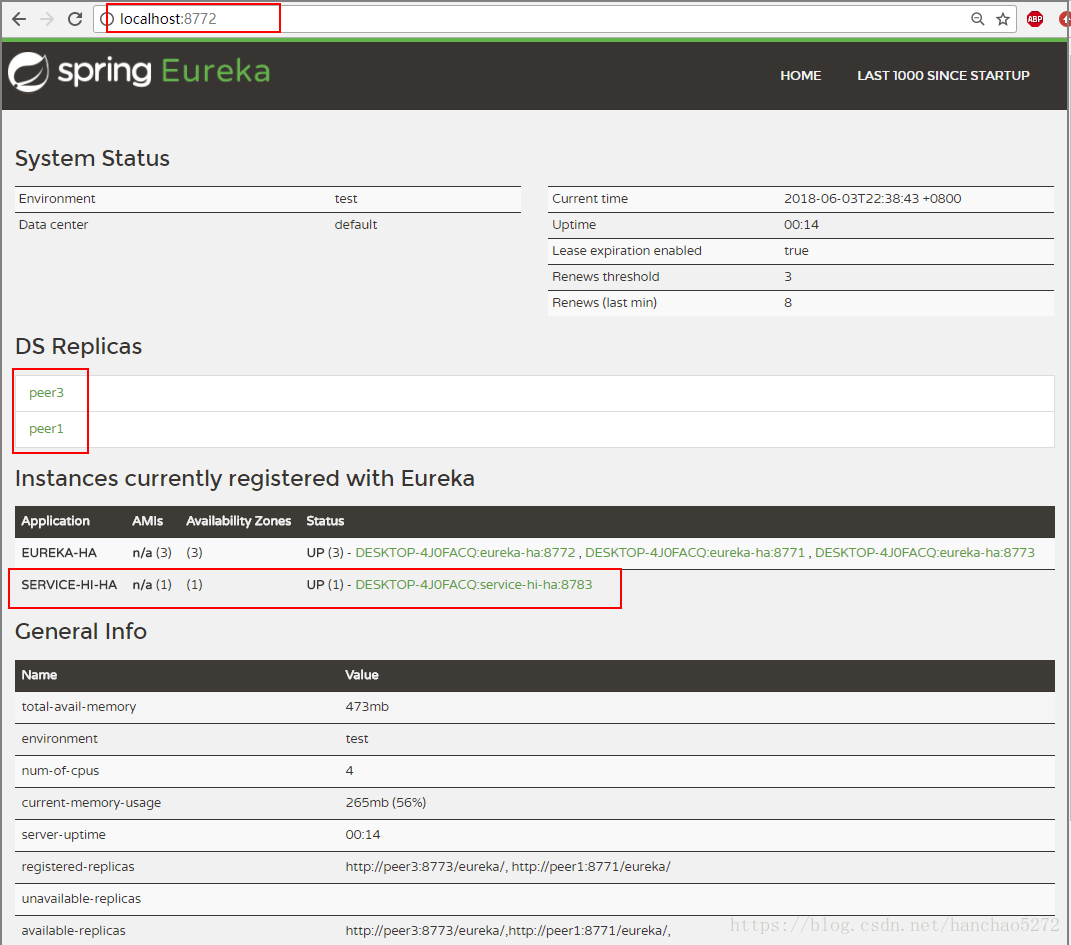This screenshot has height=945, width=1071.
Task: Select the server-uptime row name
Action: (x=64, y=835)
